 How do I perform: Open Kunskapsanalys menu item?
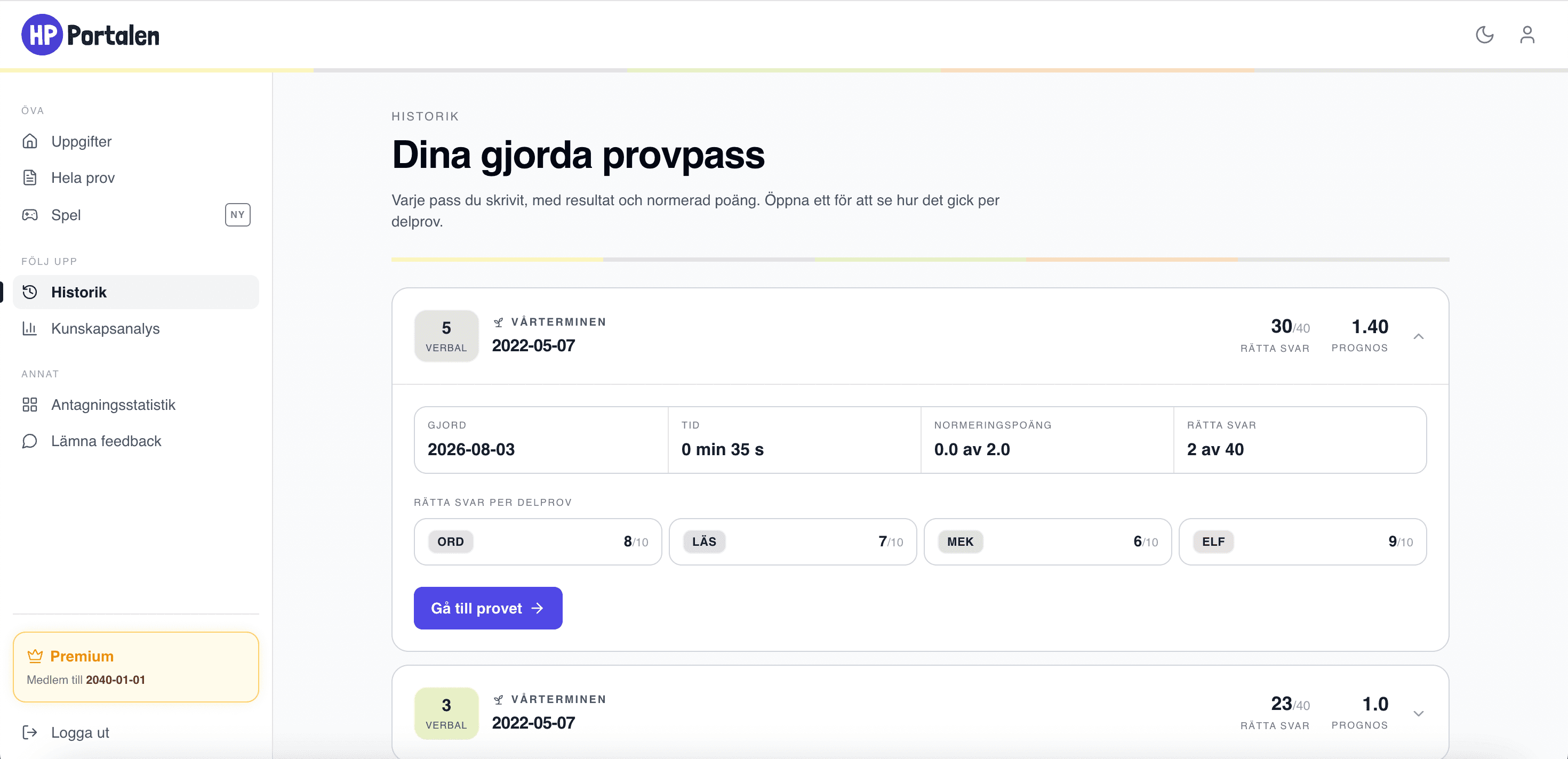(136, 328)
